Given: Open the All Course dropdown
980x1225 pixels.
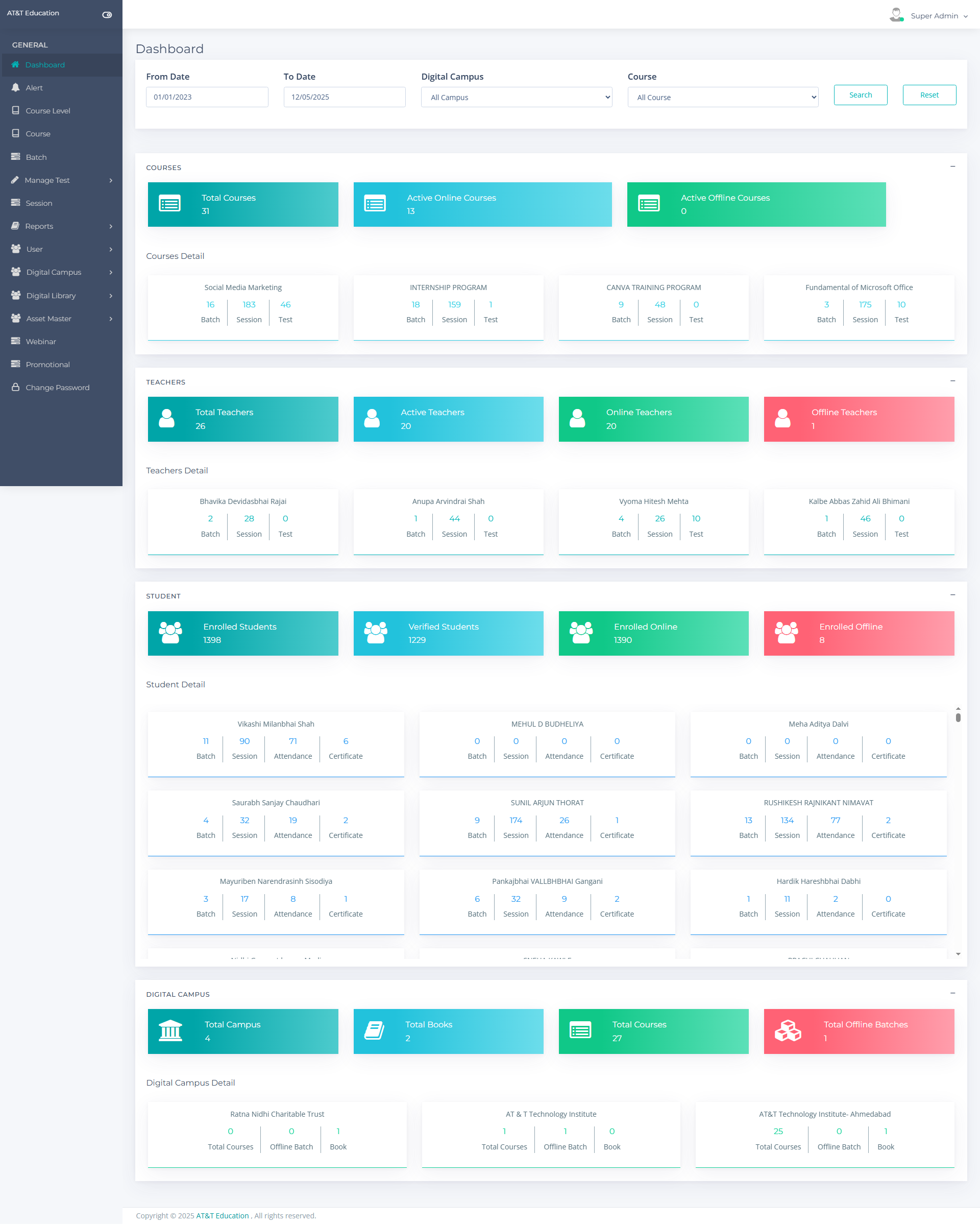Looking at the screenshot, I should pos(722,97).
